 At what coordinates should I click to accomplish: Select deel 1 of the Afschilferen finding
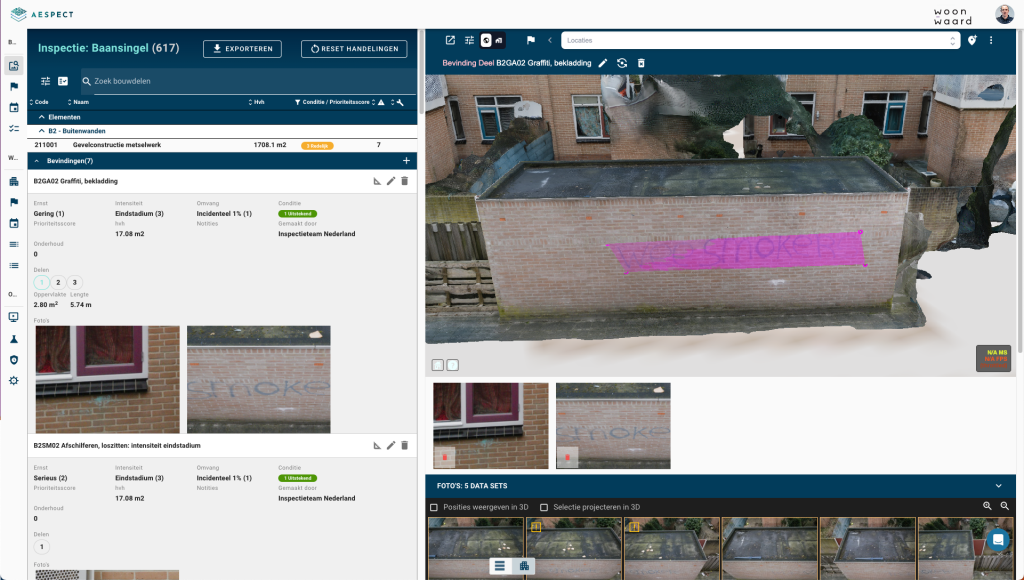point(42,547)
